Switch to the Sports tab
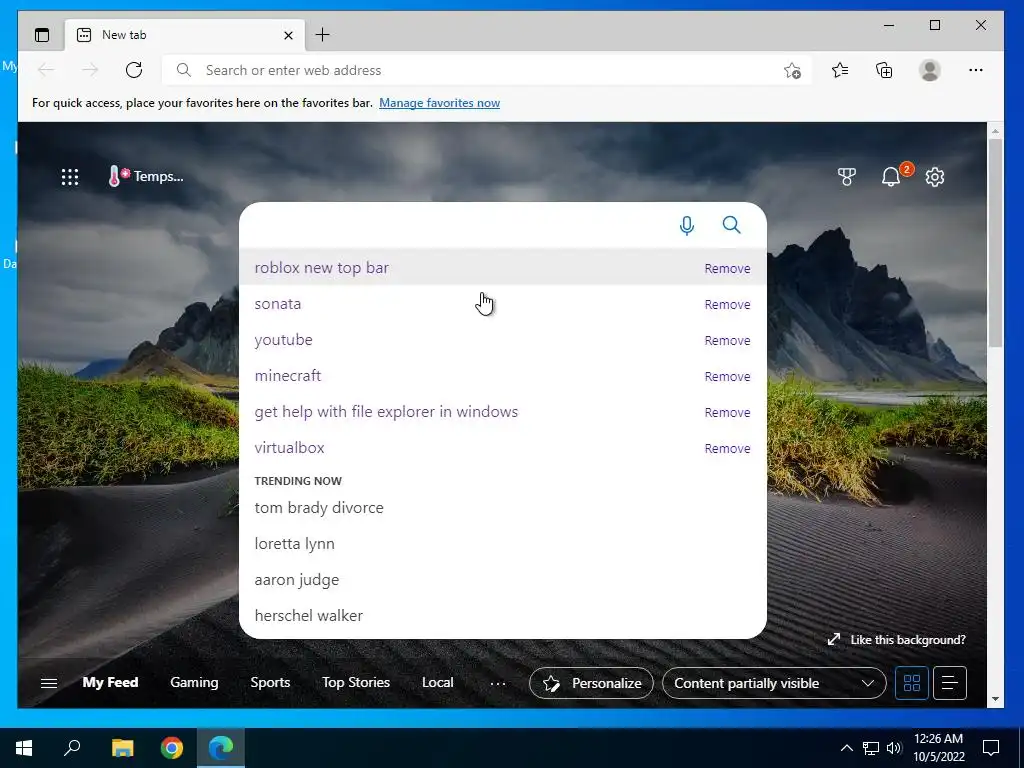The height and width of the screenshot is (768, 1024). [x=270, y=682]
